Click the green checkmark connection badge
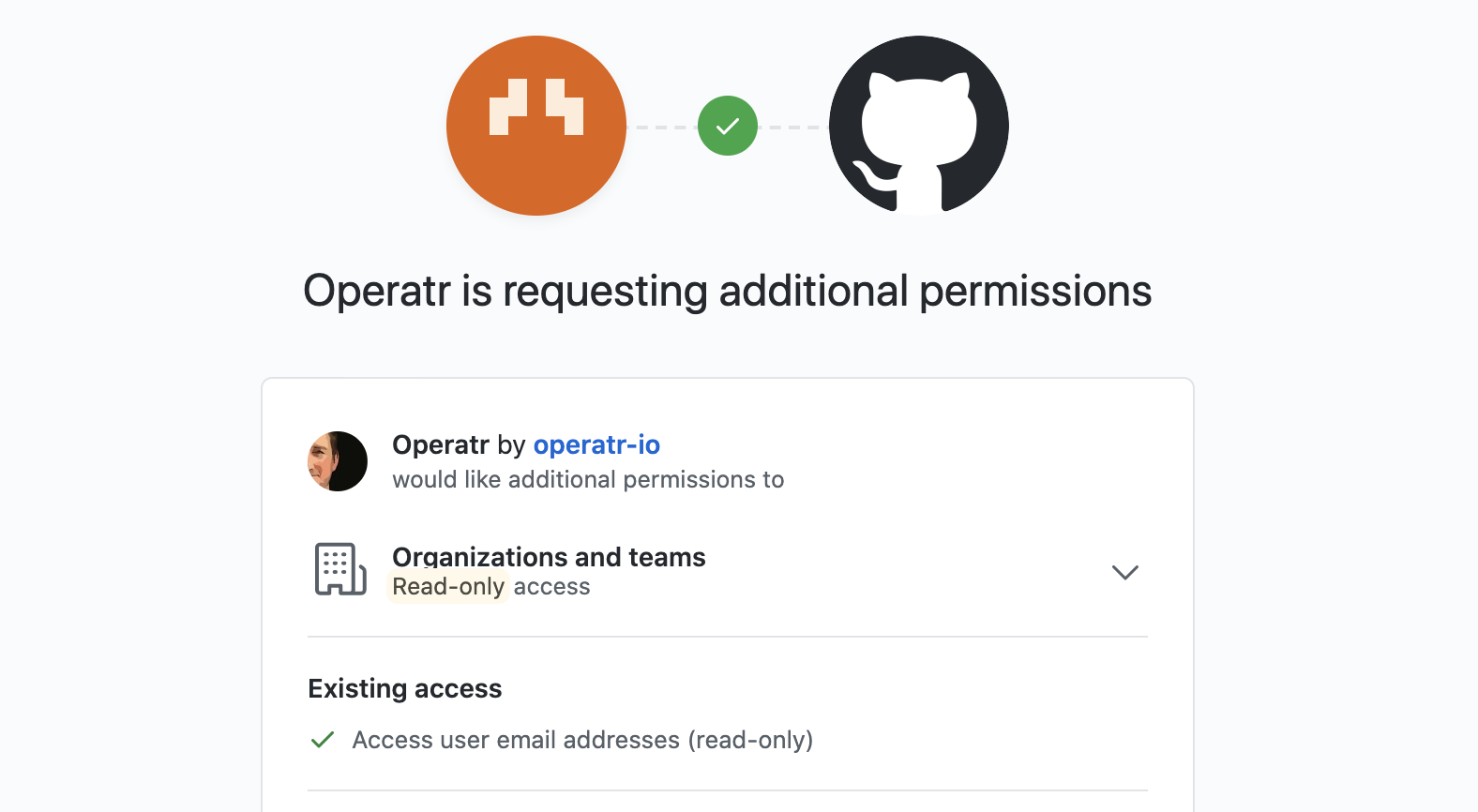Viewport: 1478px width, 812px height. point(728,126)
